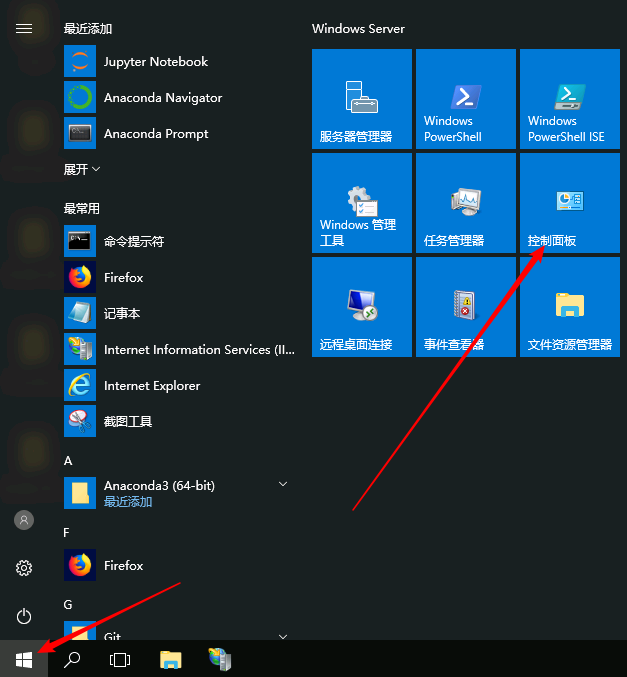Click the Windows Start button
Screen dimensions: 627x677
tap(24, 659)
